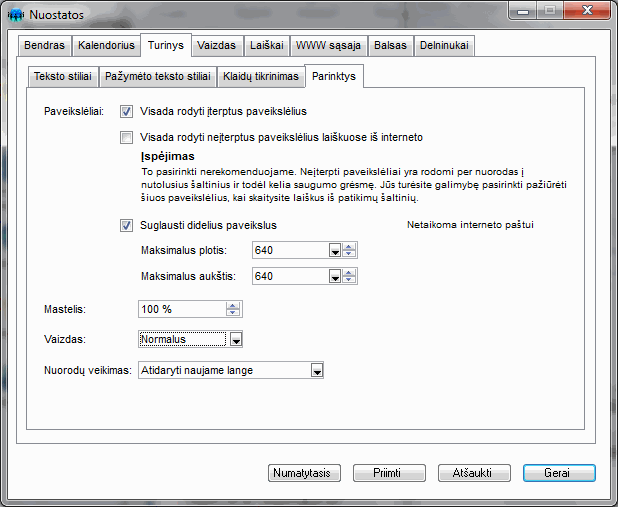
Task: Expand the Nuorodų veikimas dropdown
Action: pos(317,371)
